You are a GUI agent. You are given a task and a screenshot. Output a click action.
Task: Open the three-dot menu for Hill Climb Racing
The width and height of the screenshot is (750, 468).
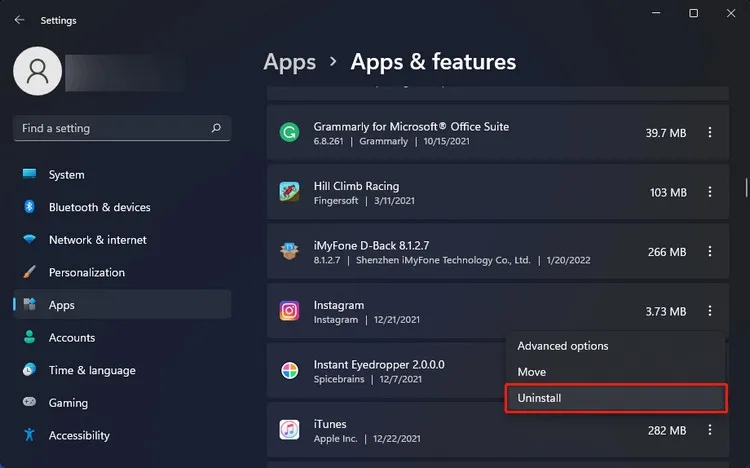click(710, 192)
